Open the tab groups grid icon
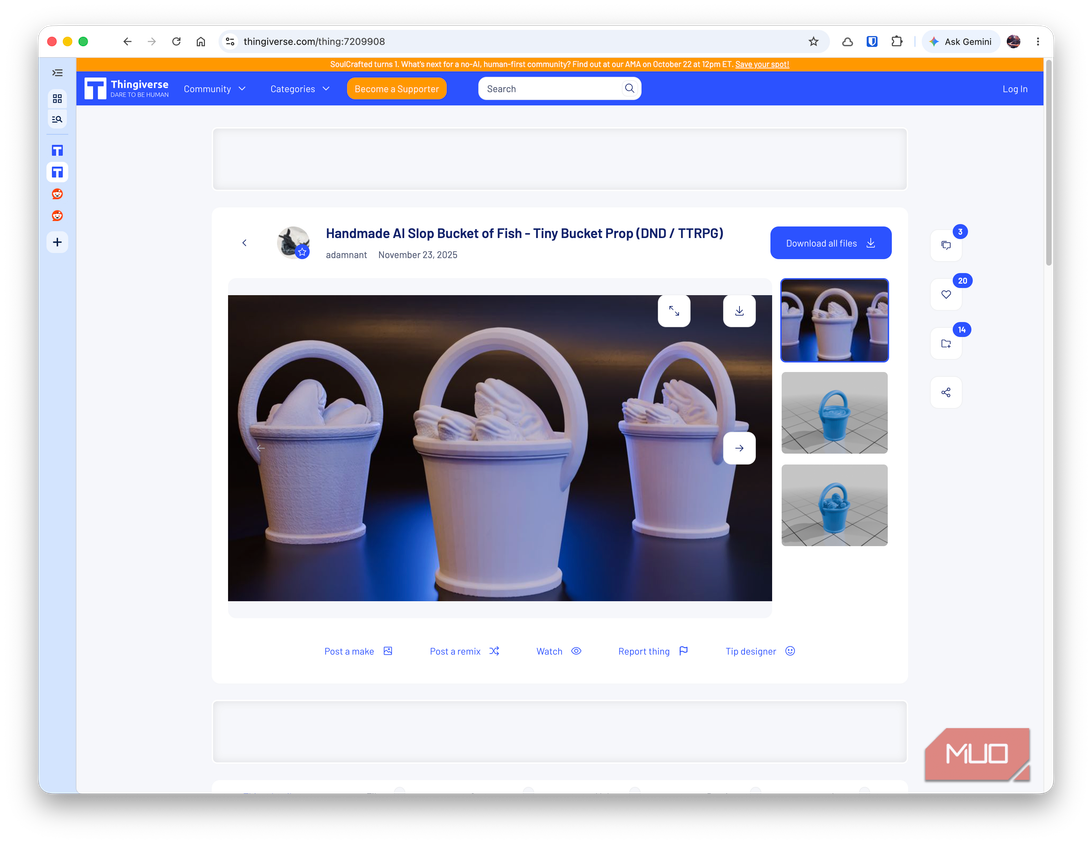 (57, 98)
